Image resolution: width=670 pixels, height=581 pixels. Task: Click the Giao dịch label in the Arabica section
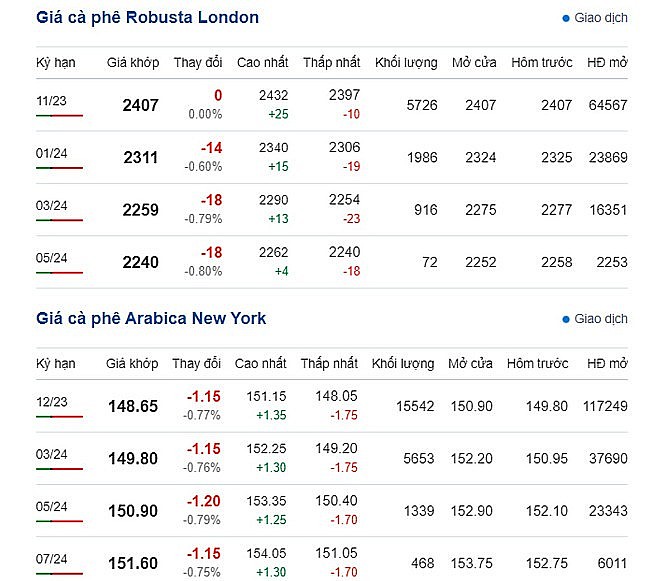601,319
